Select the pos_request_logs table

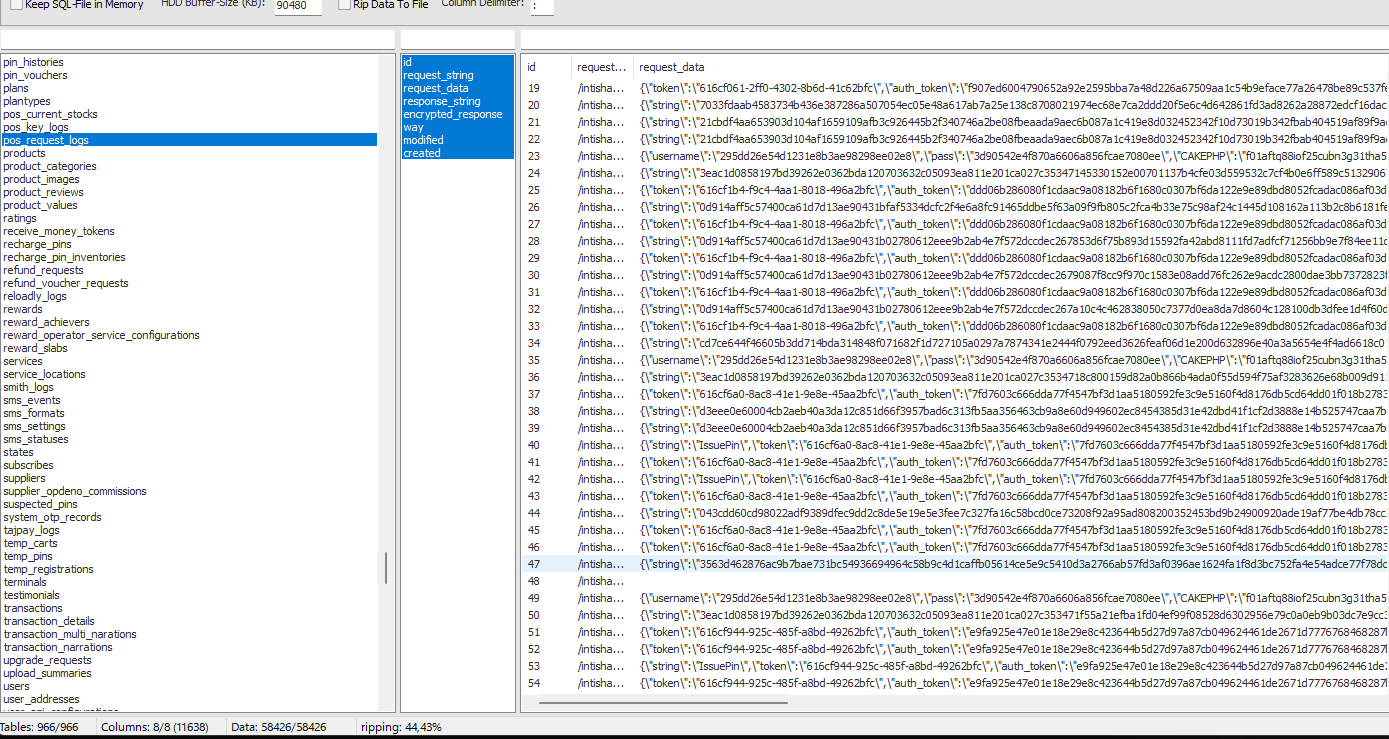tap(189, 140)
